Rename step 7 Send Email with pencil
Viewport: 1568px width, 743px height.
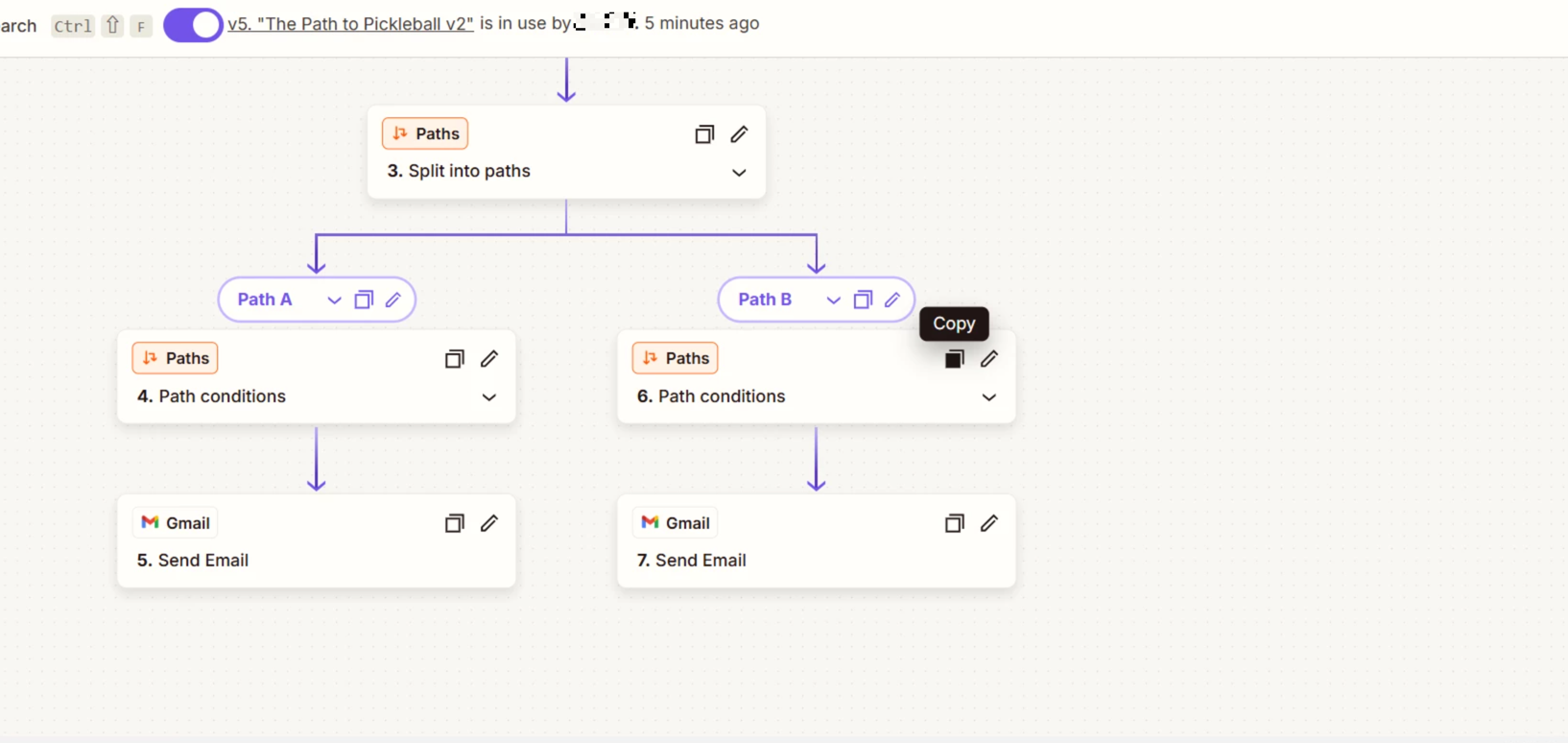[x=989, y=523]
